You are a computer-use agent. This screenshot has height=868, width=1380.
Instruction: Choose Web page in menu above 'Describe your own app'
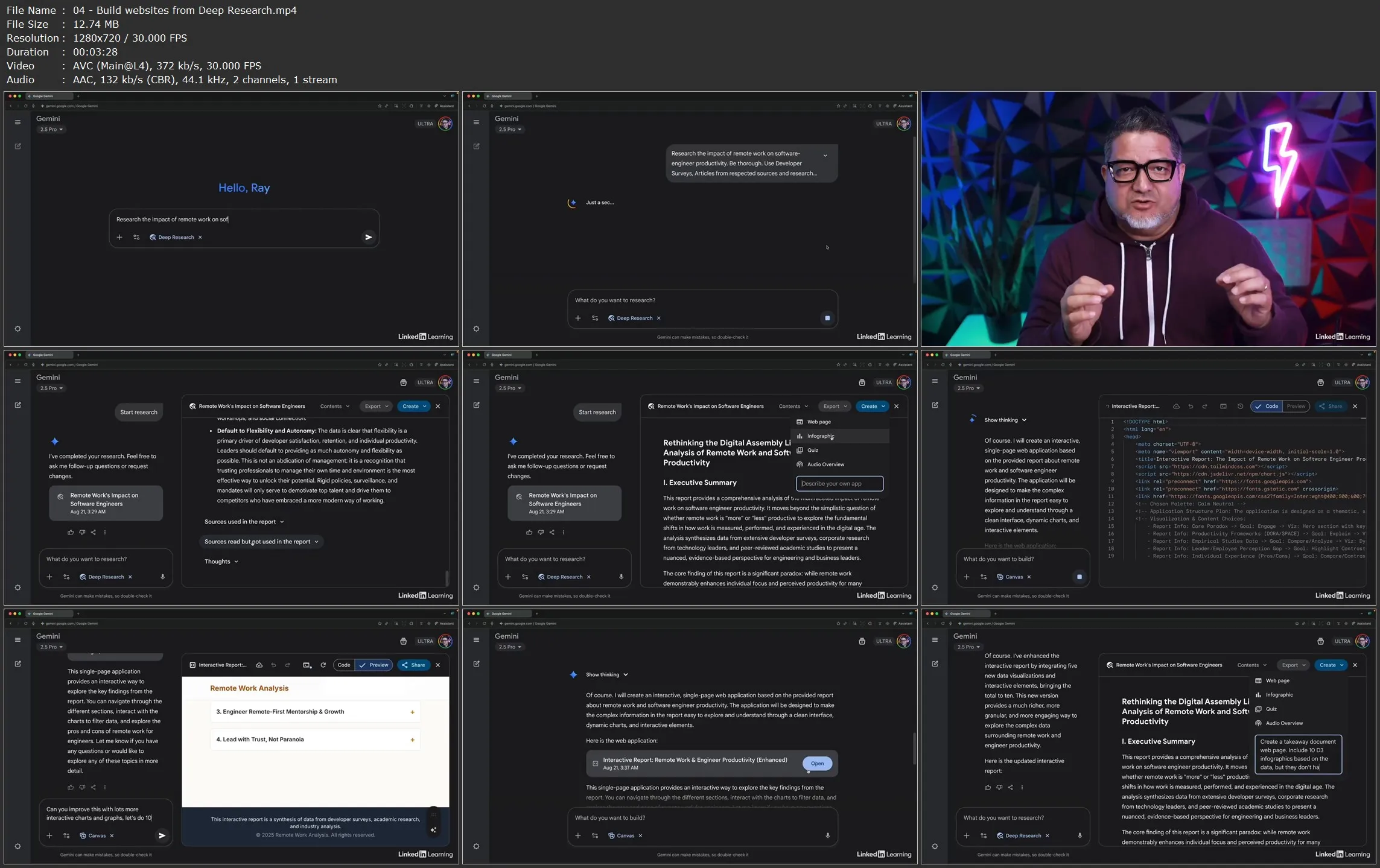[839, 422]
